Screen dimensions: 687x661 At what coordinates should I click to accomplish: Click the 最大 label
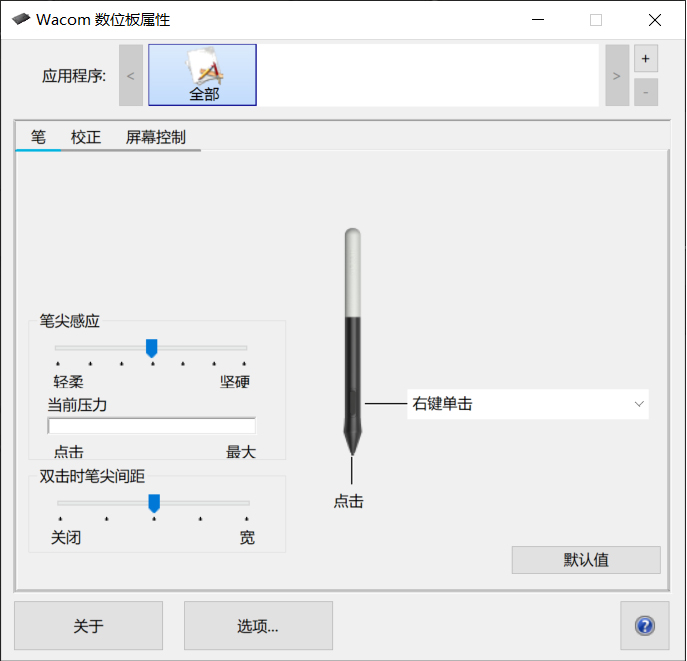(x=241, y=452)
